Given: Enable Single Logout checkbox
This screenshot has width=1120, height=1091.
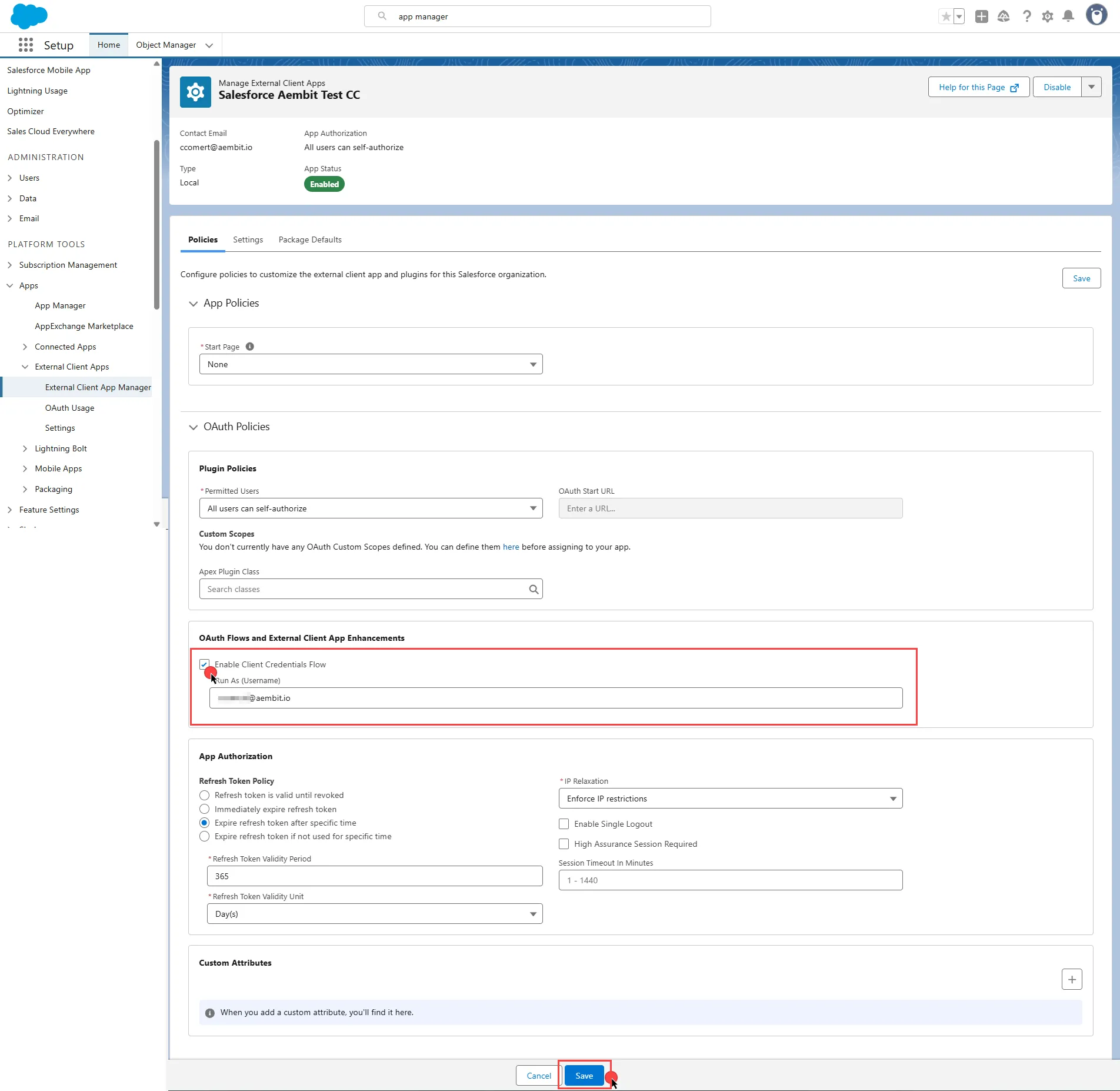Looking at the screenshot, I should point(563,824).
